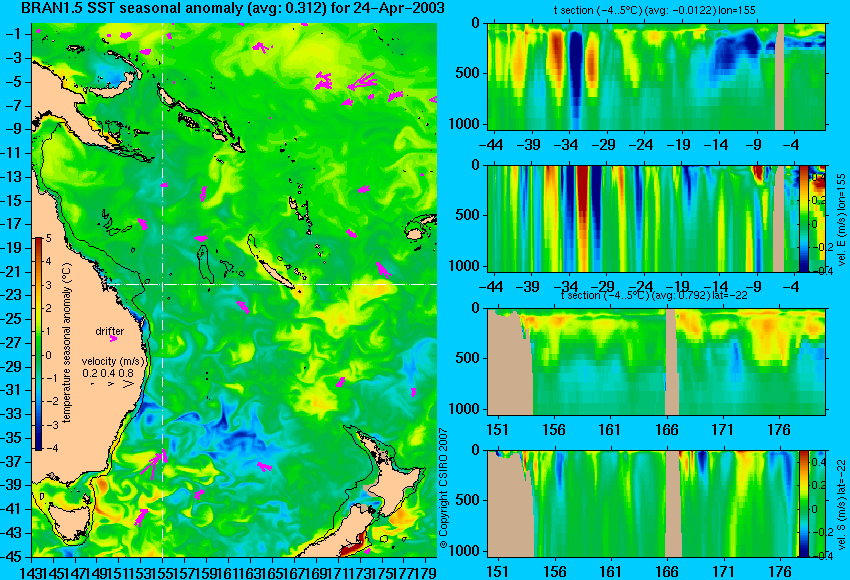
Task: Click the pink drifter marker below the 'drifter' label
Action: [113, 339]
